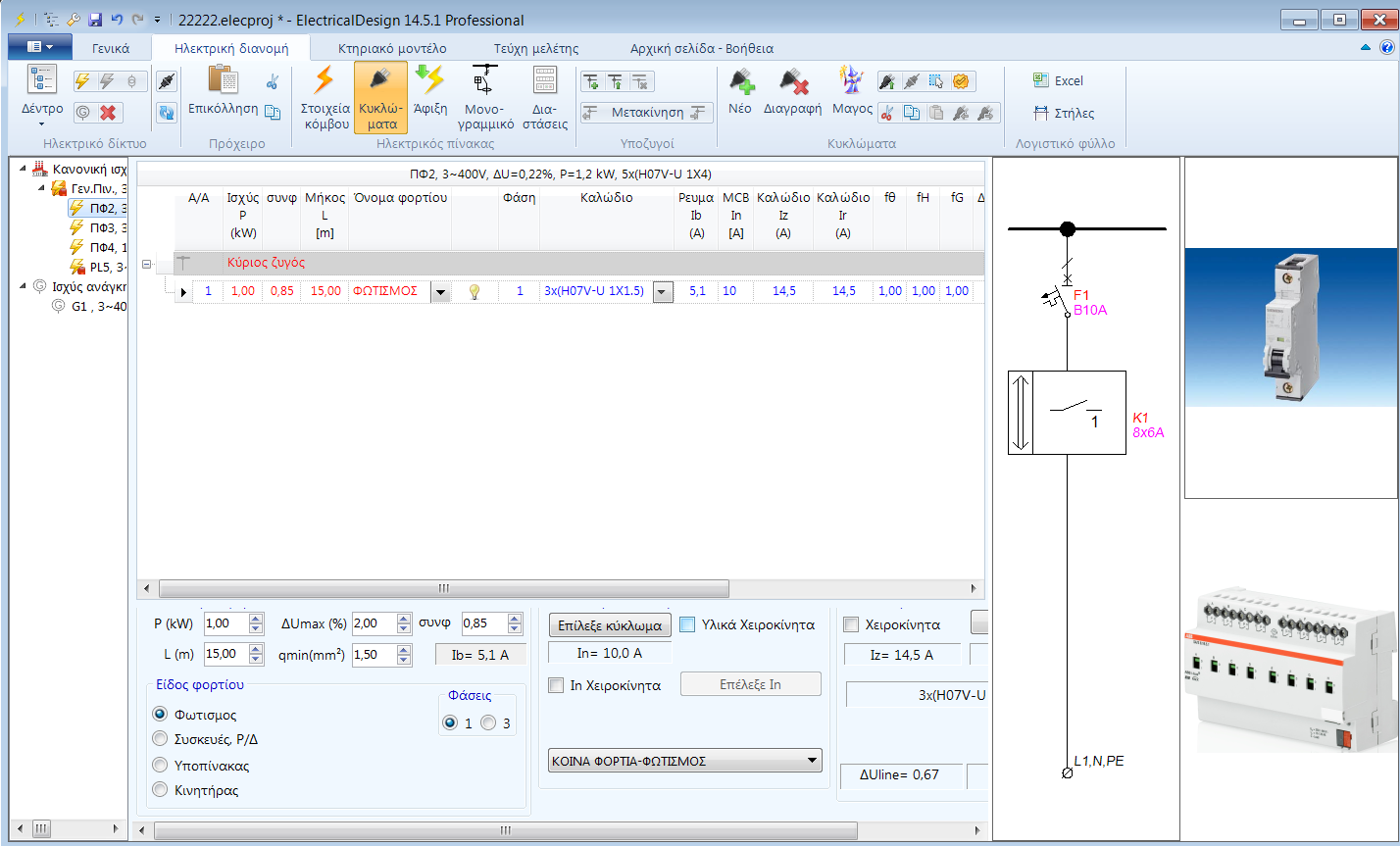The width and height of the screenshot is (1400, 846).
Task: Open the ΚΟΙΝΑ ΦΟΡΤΙΑ-ΦΩΤΙΣΜΟΣ dropdown
Action: 812,760
